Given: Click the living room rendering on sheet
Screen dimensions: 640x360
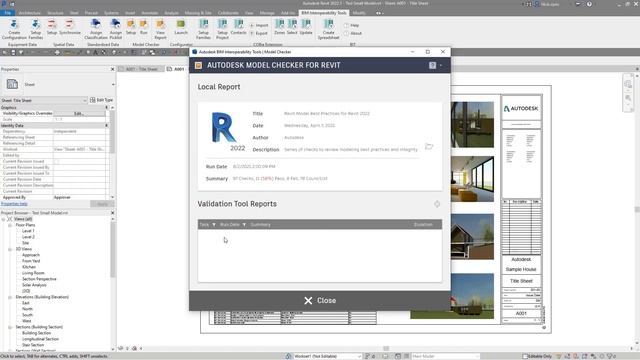Looking at the screenshot, I should click(472, 179).
